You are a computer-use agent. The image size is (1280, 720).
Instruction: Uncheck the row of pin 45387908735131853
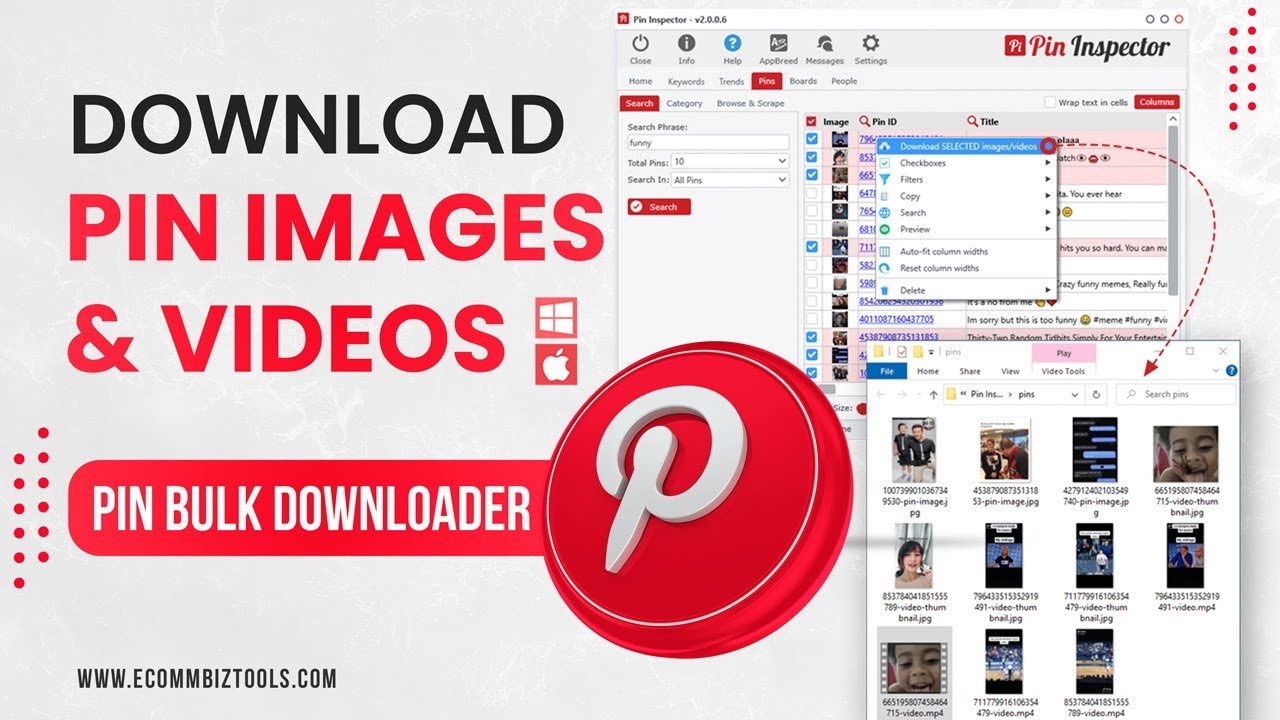click(811, 337)
